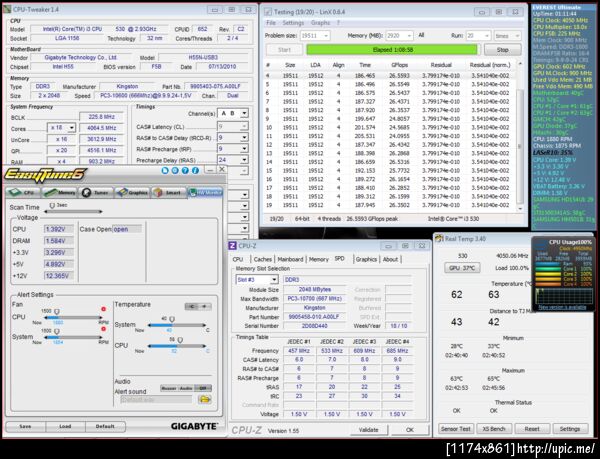
Task: Select the CPU-Z CPU tab
Action: [x=238, y=259]
